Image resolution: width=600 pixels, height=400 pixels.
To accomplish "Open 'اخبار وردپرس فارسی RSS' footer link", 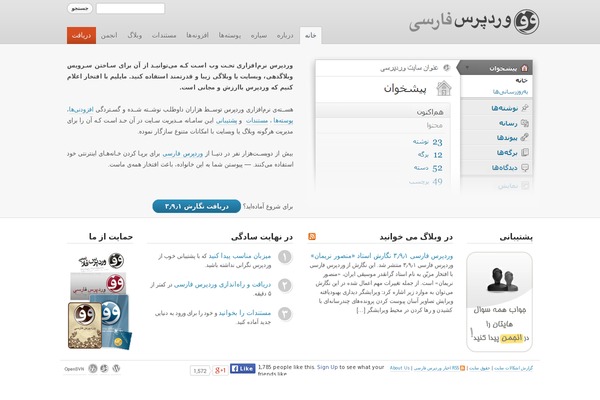I will [x=437, y=368].
